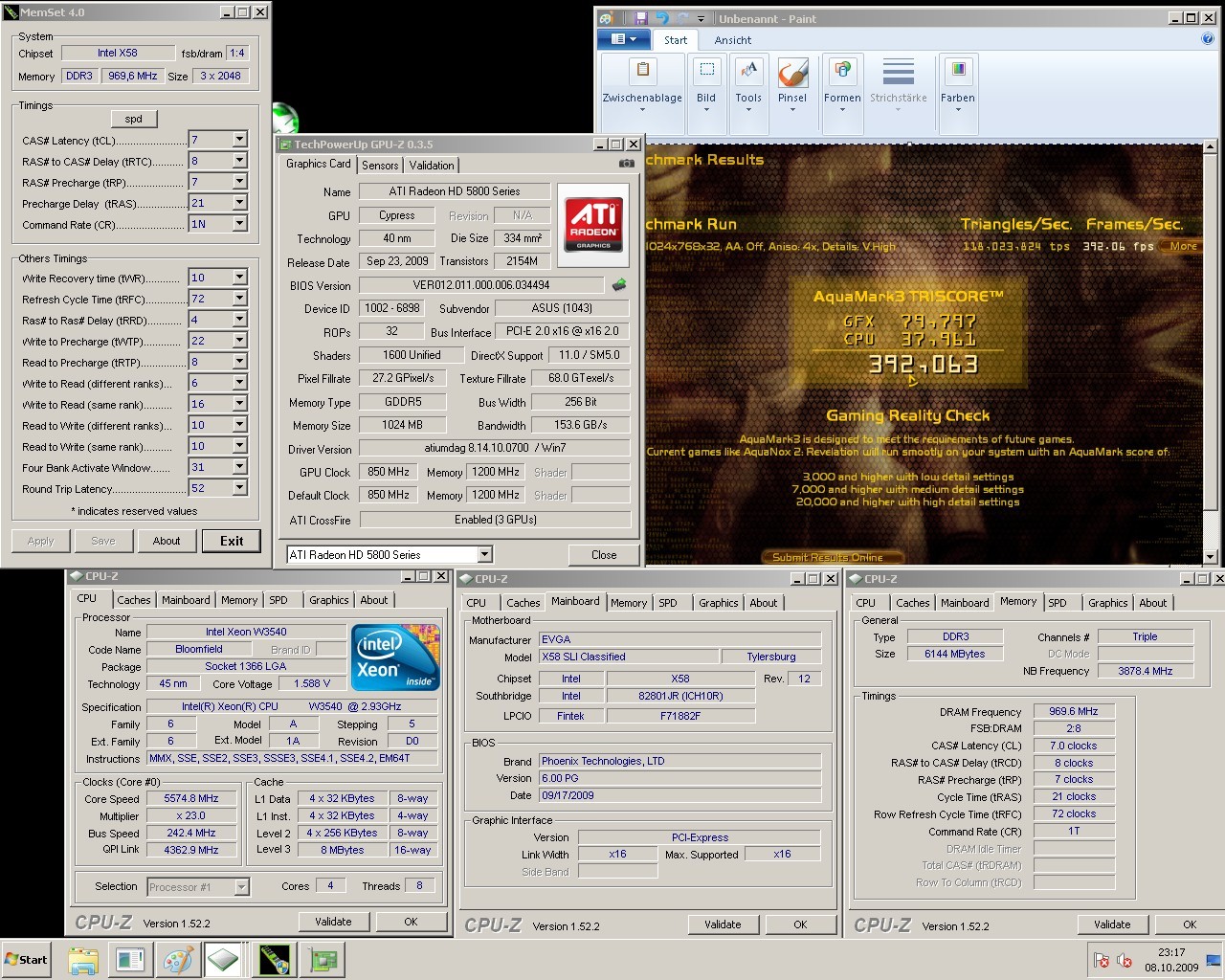Expand the Command Rate (CR) dropdown
The image size is (1225, 980).
239,224
